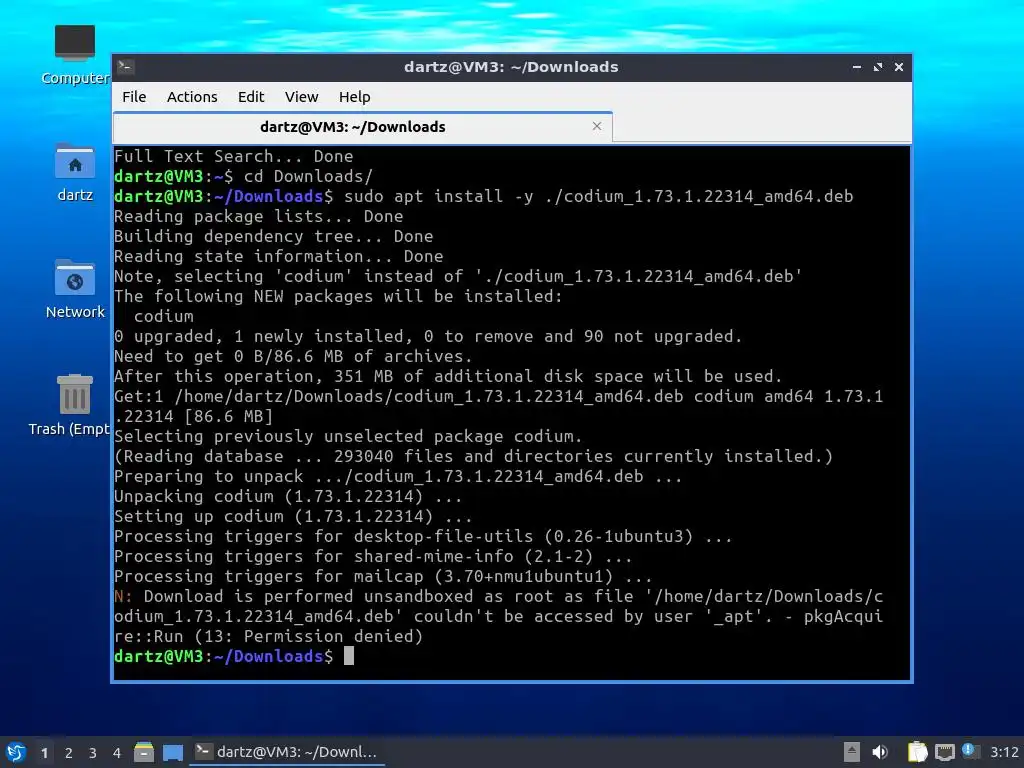Open the clipboard manager tray icon
Image resolution: width=1024 pixels, height=768 pixels.
coord(918,752)
